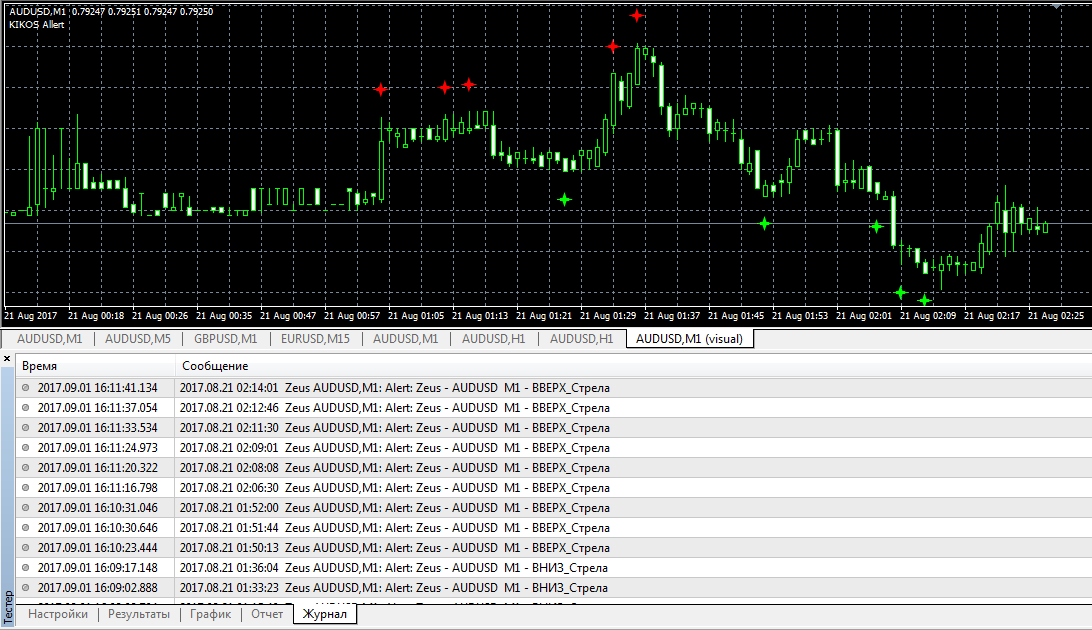Click status icon of 16:09:02.888 log entry
1092x630 pixels.
tap(26, 587)
